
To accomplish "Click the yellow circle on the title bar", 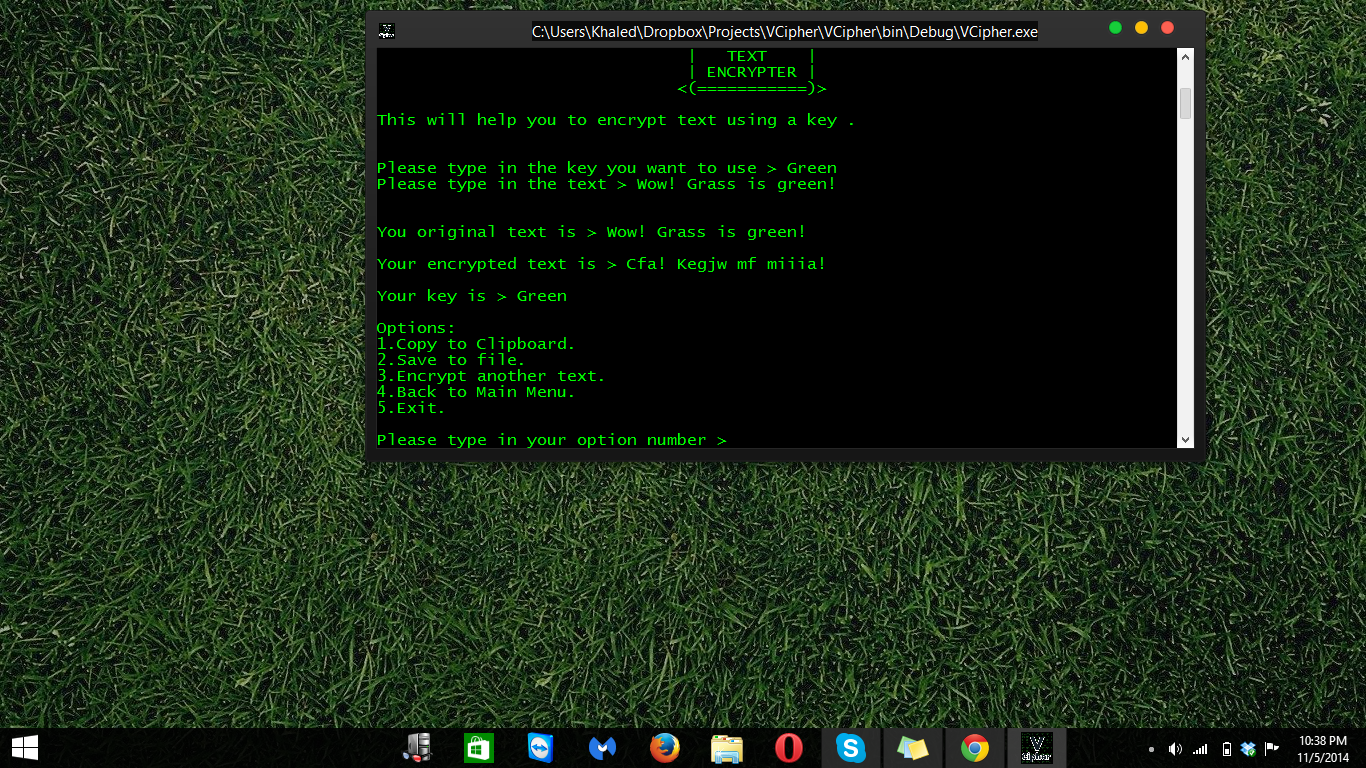I will pyautogui.click(x=1141, y=28).
